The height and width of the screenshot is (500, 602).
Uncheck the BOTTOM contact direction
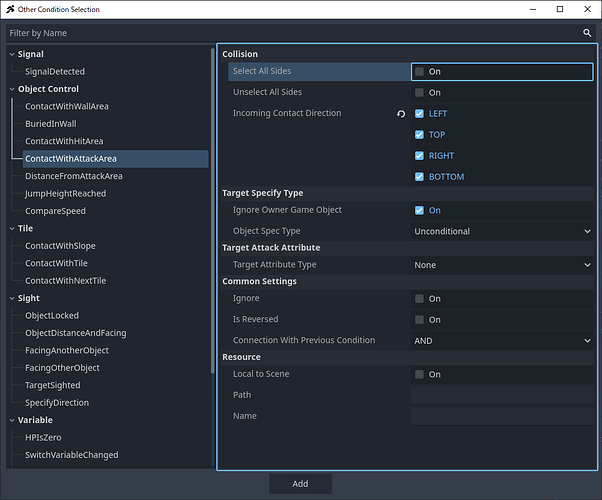[x=419, y=177]
